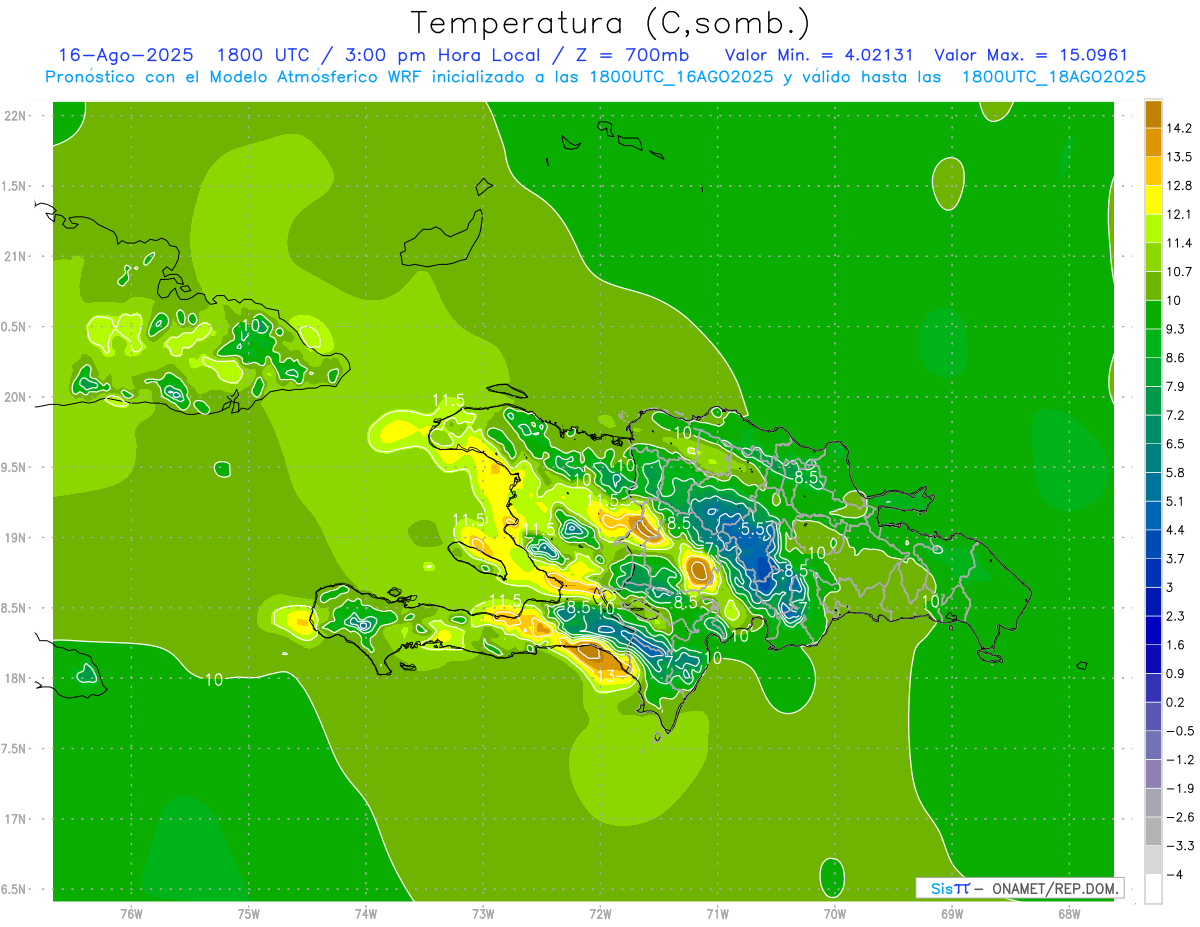This screenshot has height=927, width=1200.
Task: Click the teal swatch between 5.8 and 6.5
Action: coord(1153,458)
